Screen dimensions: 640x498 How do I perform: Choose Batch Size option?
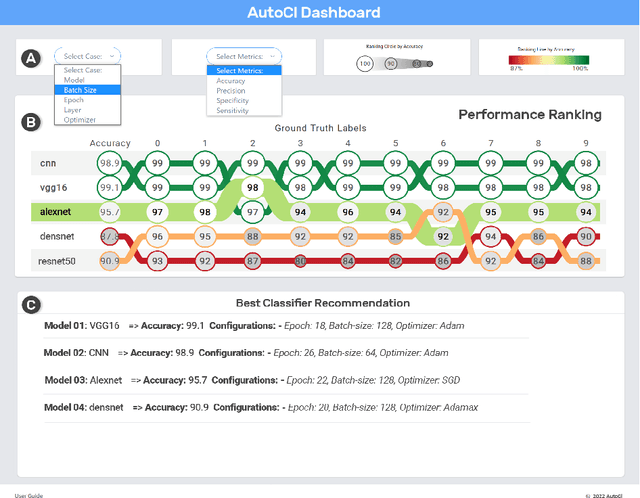87,90
